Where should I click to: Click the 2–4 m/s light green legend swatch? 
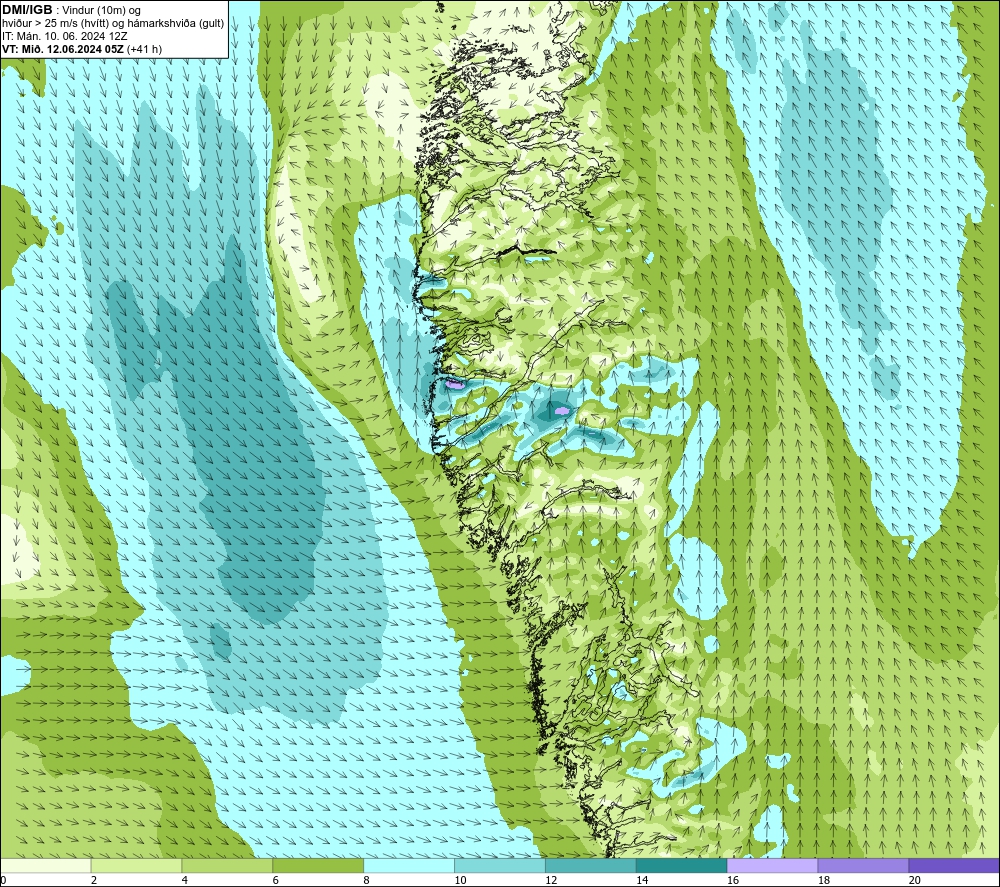[136, 865]
